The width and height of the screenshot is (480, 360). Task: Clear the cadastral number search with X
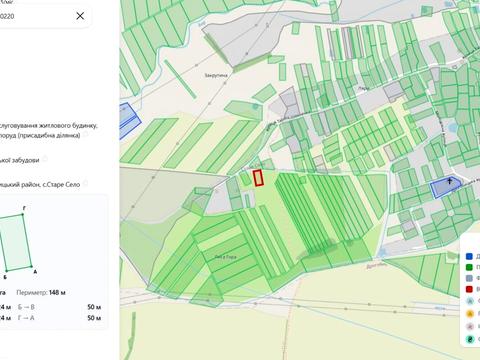[80, 16]
